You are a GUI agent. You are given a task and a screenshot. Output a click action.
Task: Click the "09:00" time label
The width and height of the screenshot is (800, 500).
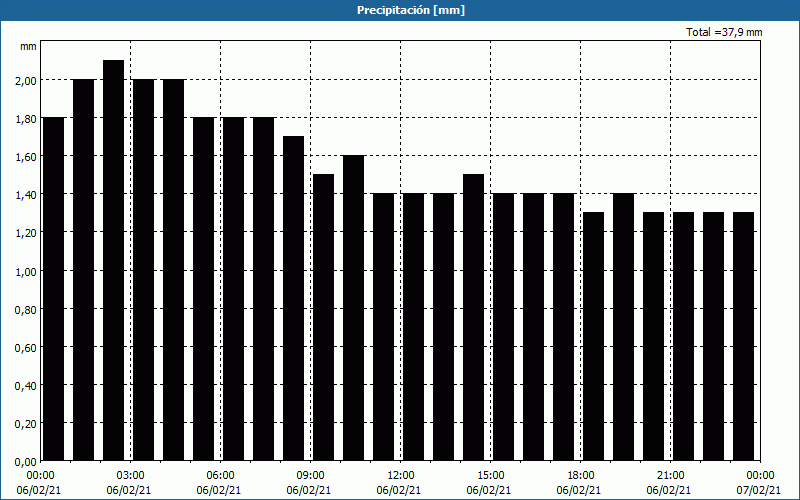coord(310,476)
